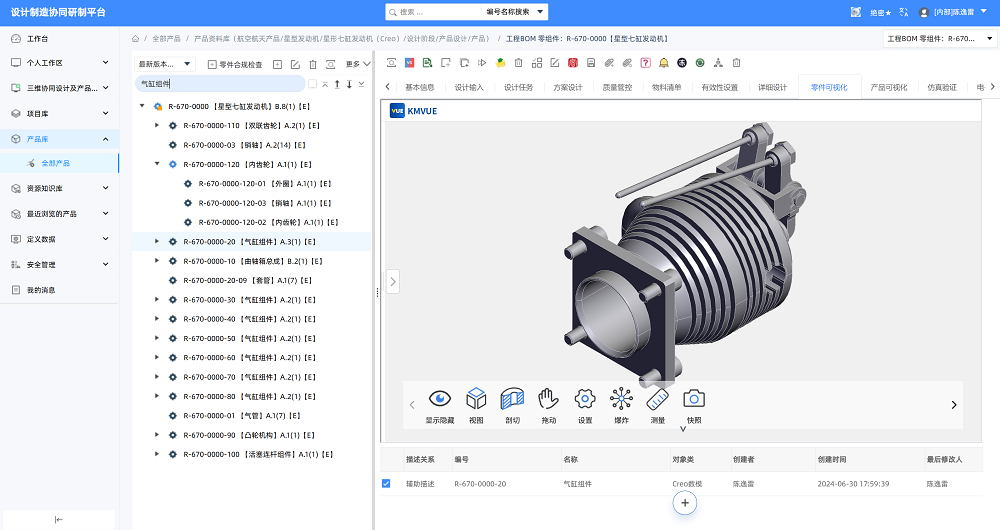Open the 编号名称搜索 dropdown
Image resolution: width=1000 pixels, height=530 pixels.
[x=515, y=11]
